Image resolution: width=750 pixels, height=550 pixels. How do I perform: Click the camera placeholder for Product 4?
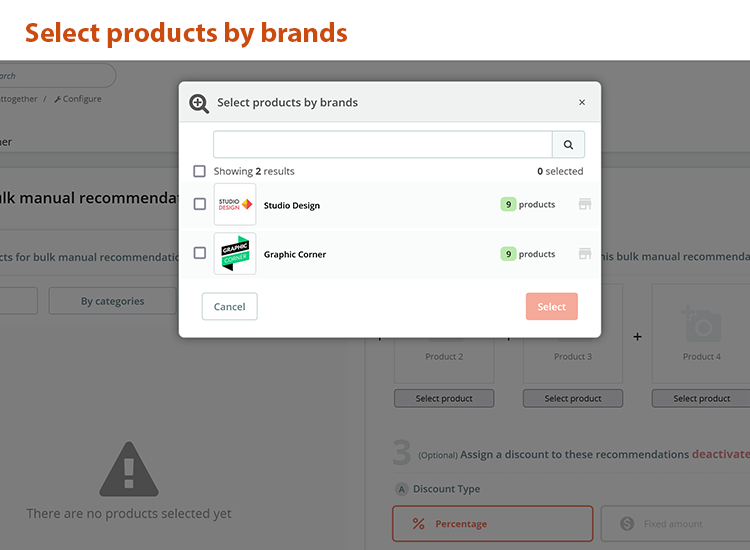coord(701,323)
